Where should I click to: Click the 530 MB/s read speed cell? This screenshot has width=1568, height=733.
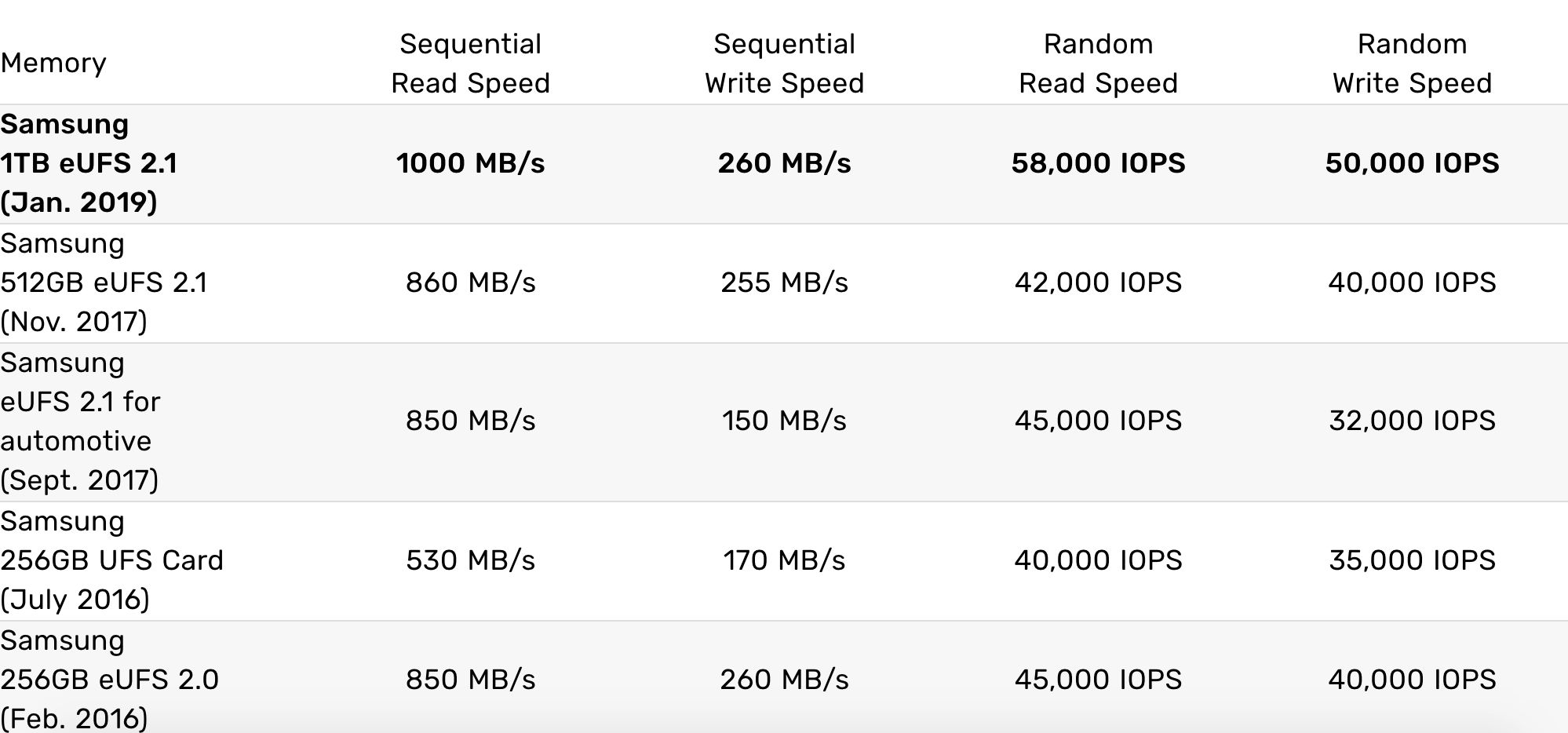[470, 560]
